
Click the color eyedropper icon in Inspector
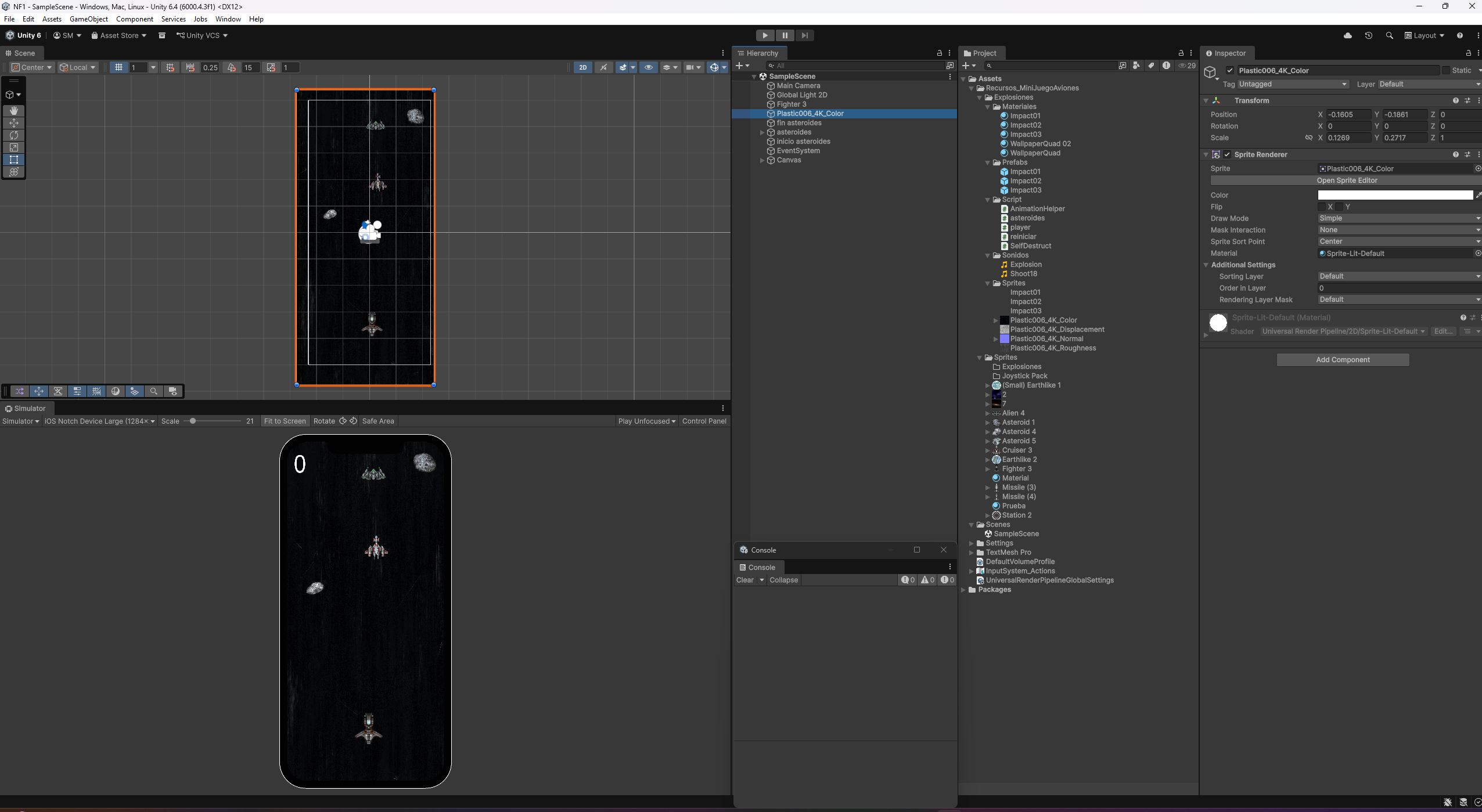click(x=1478, y=196)
